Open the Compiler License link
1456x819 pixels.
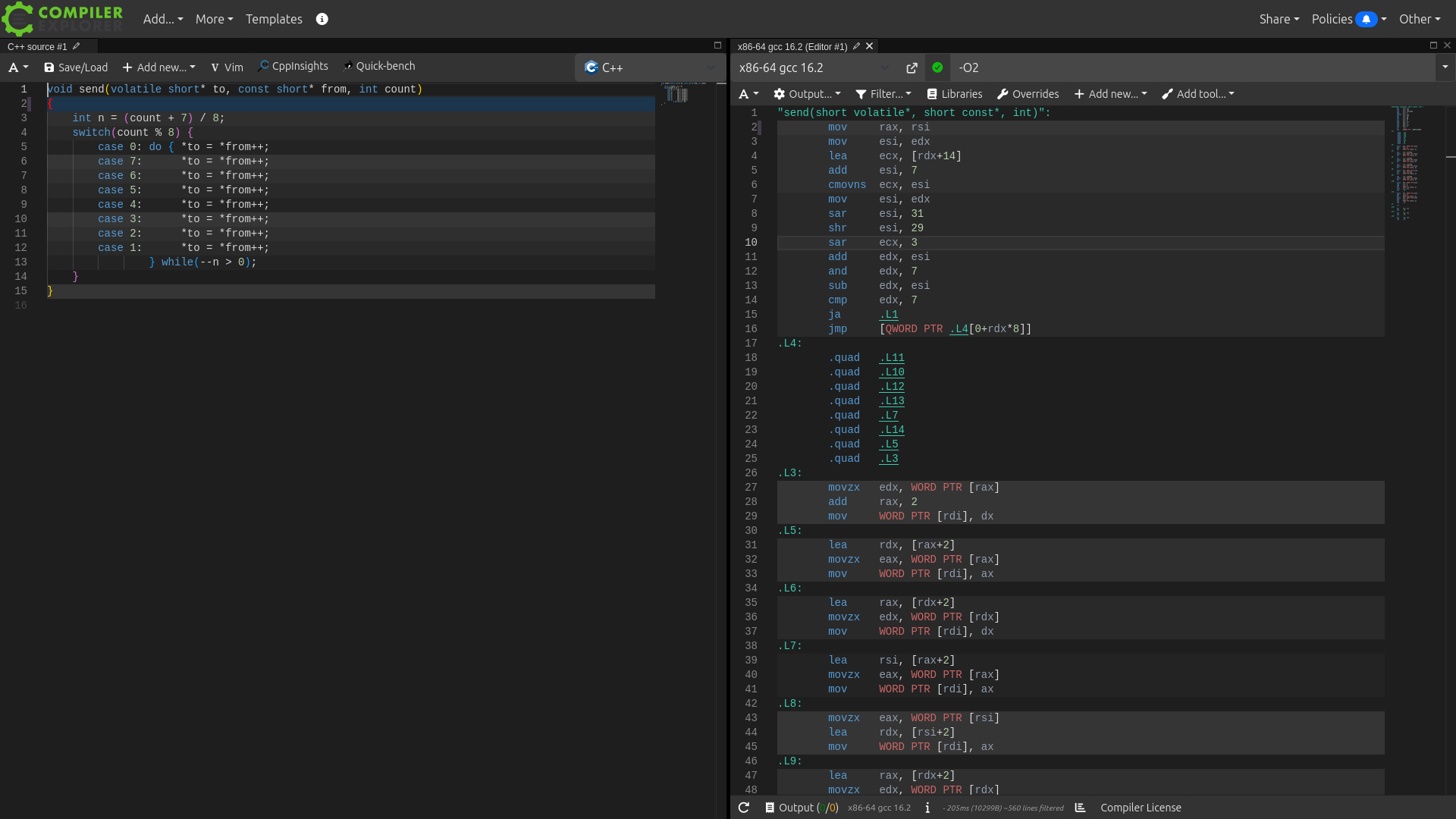(1141, 808)
